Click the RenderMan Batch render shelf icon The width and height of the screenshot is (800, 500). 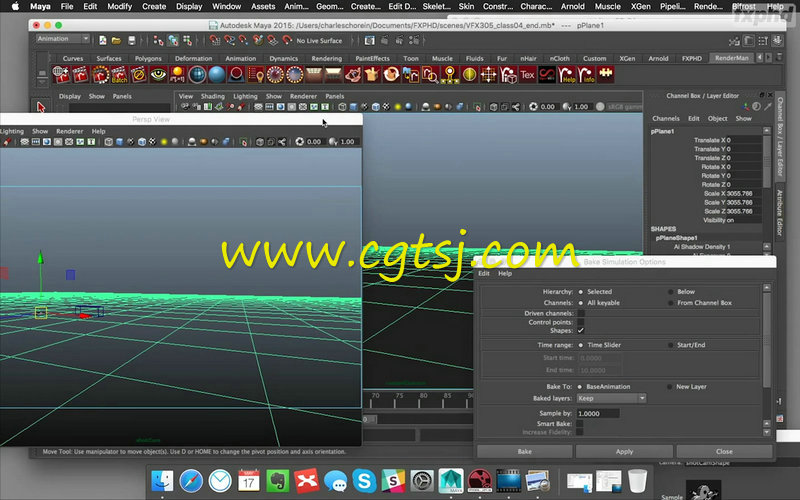pos(119,74)
